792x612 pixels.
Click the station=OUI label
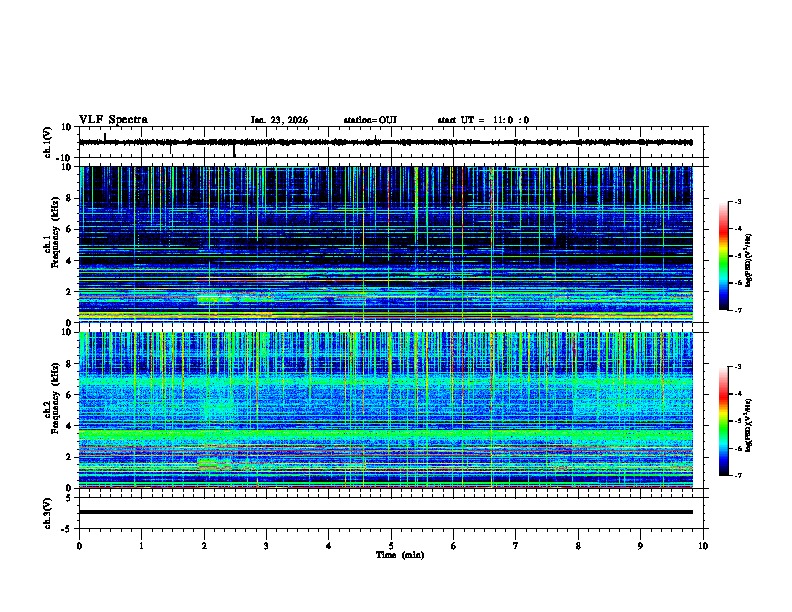[370, 120]
